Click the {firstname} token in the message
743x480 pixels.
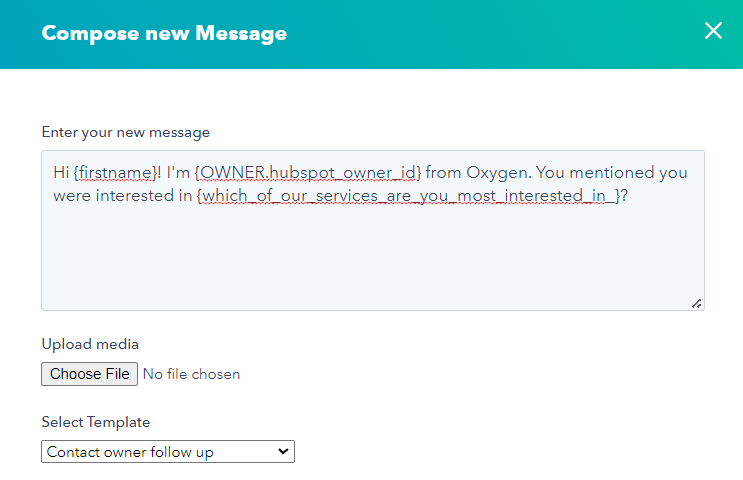coord(114,172)
